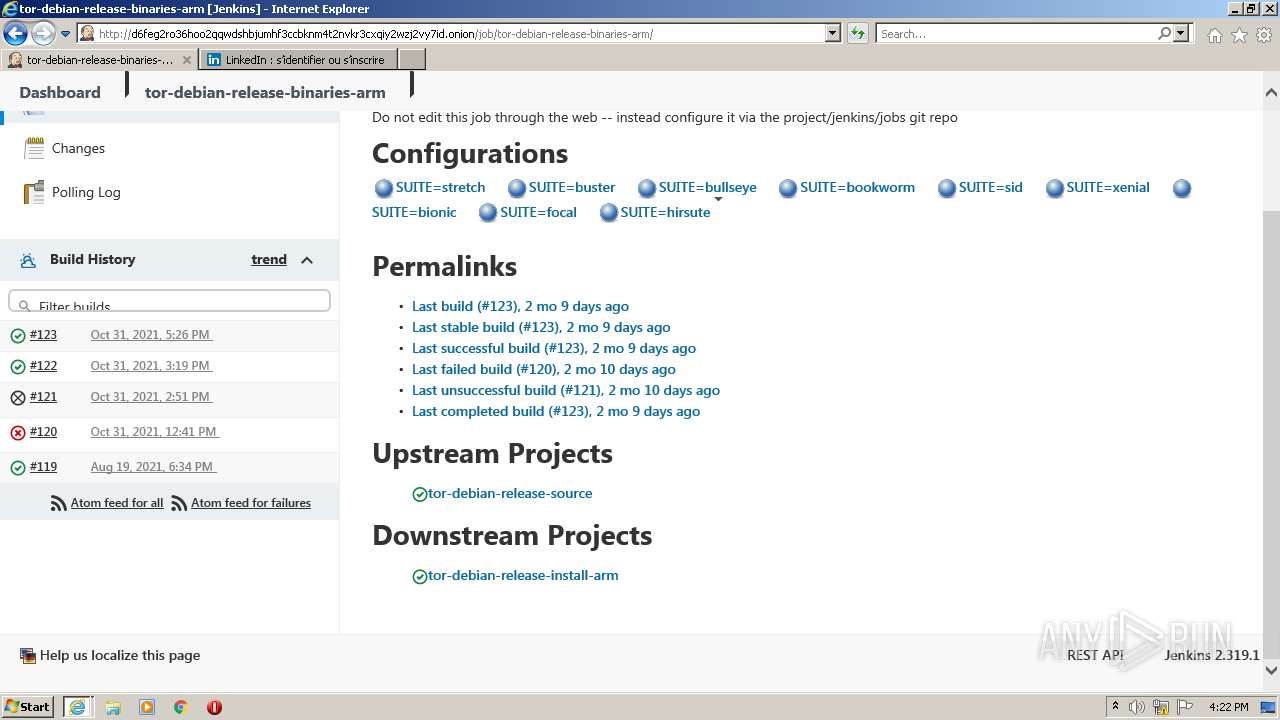Image resolution: width=1280 pixels, height=720 pixels.
Task: Click the aborted status icon of build #121
Action: pos(18,398)
